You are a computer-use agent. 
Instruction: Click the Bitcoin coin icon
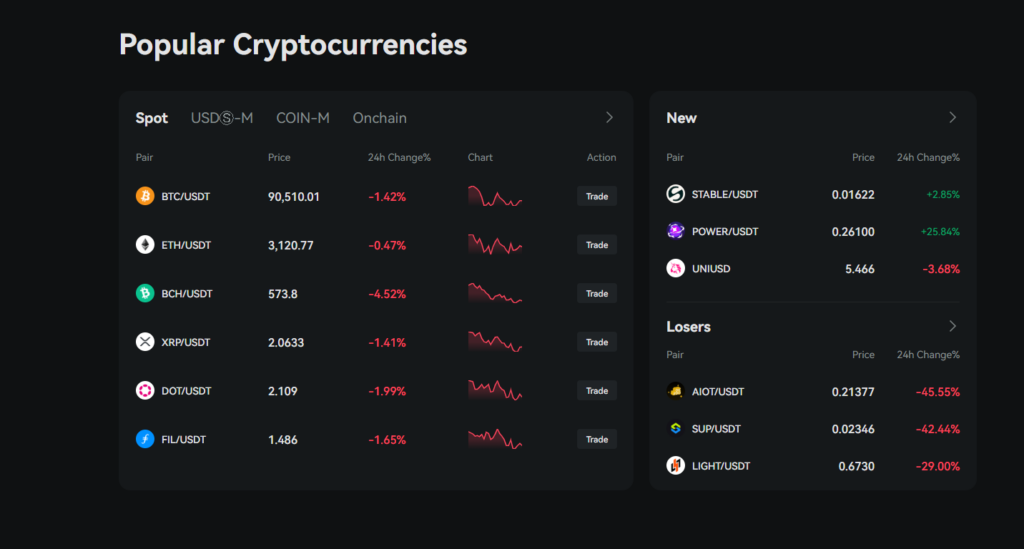point(145,196)
